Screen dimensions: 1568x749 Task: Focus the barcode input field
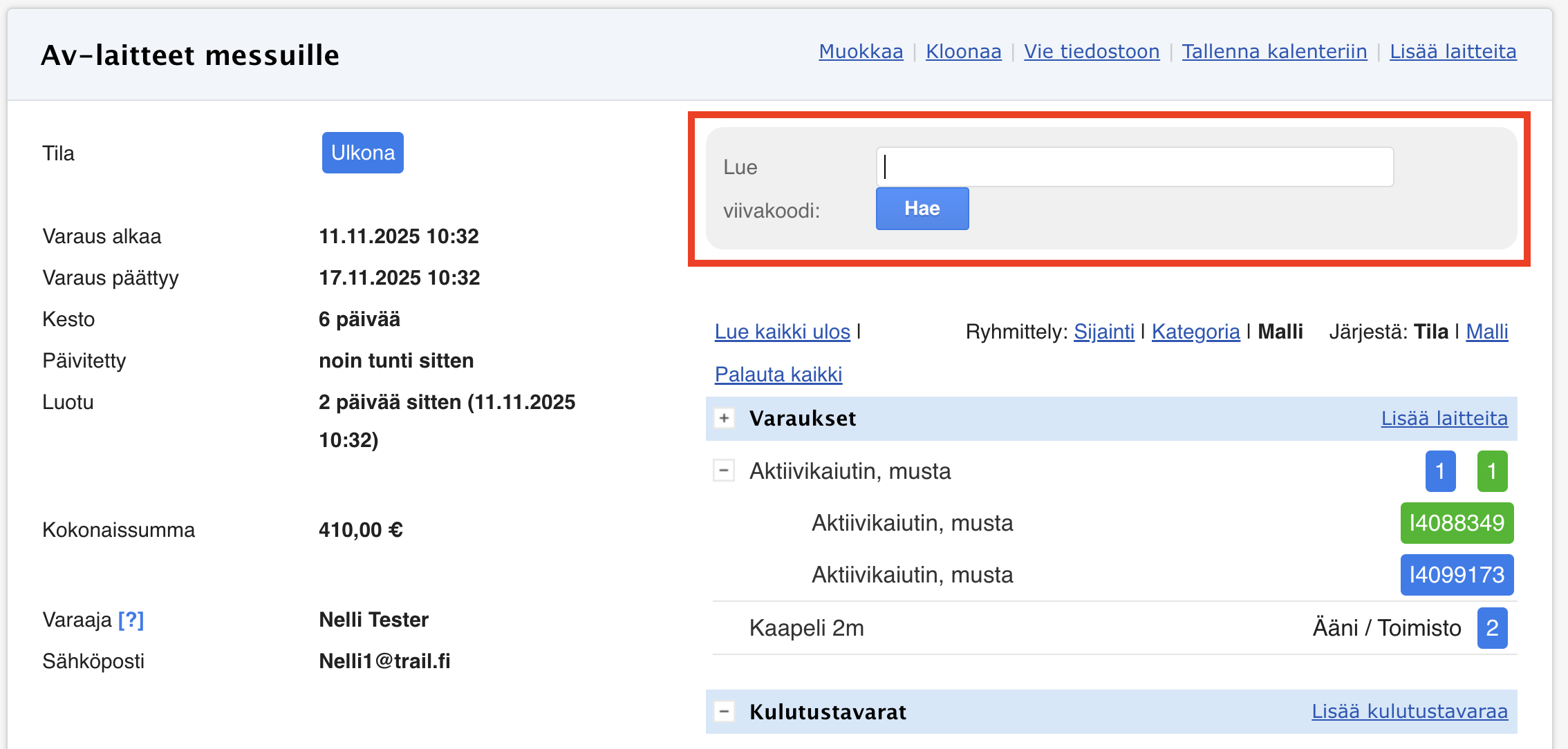pyautogui.click(x=1134, y=167)
